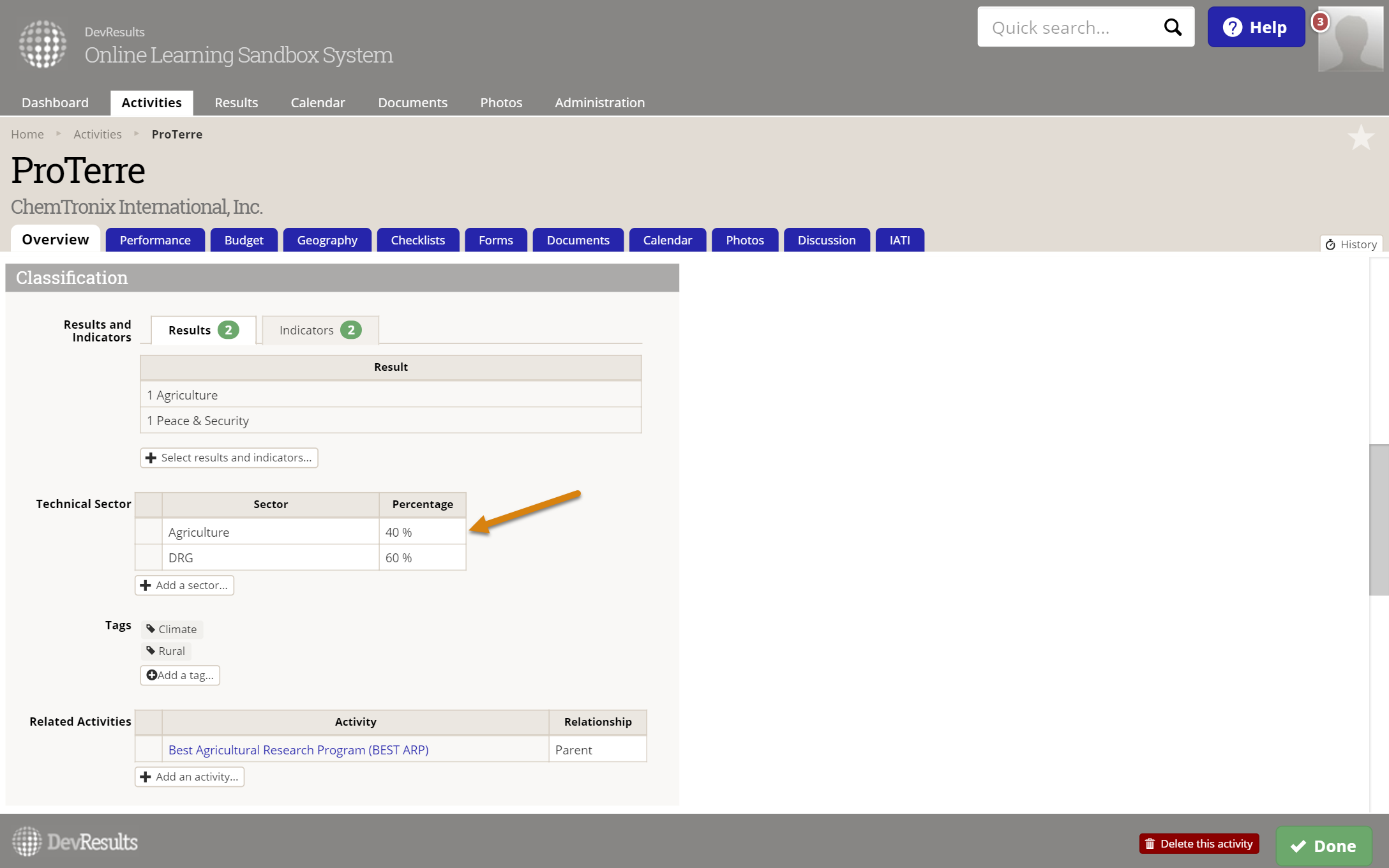
Task: Open the user profile avatar
Action: pos(1350,40)
